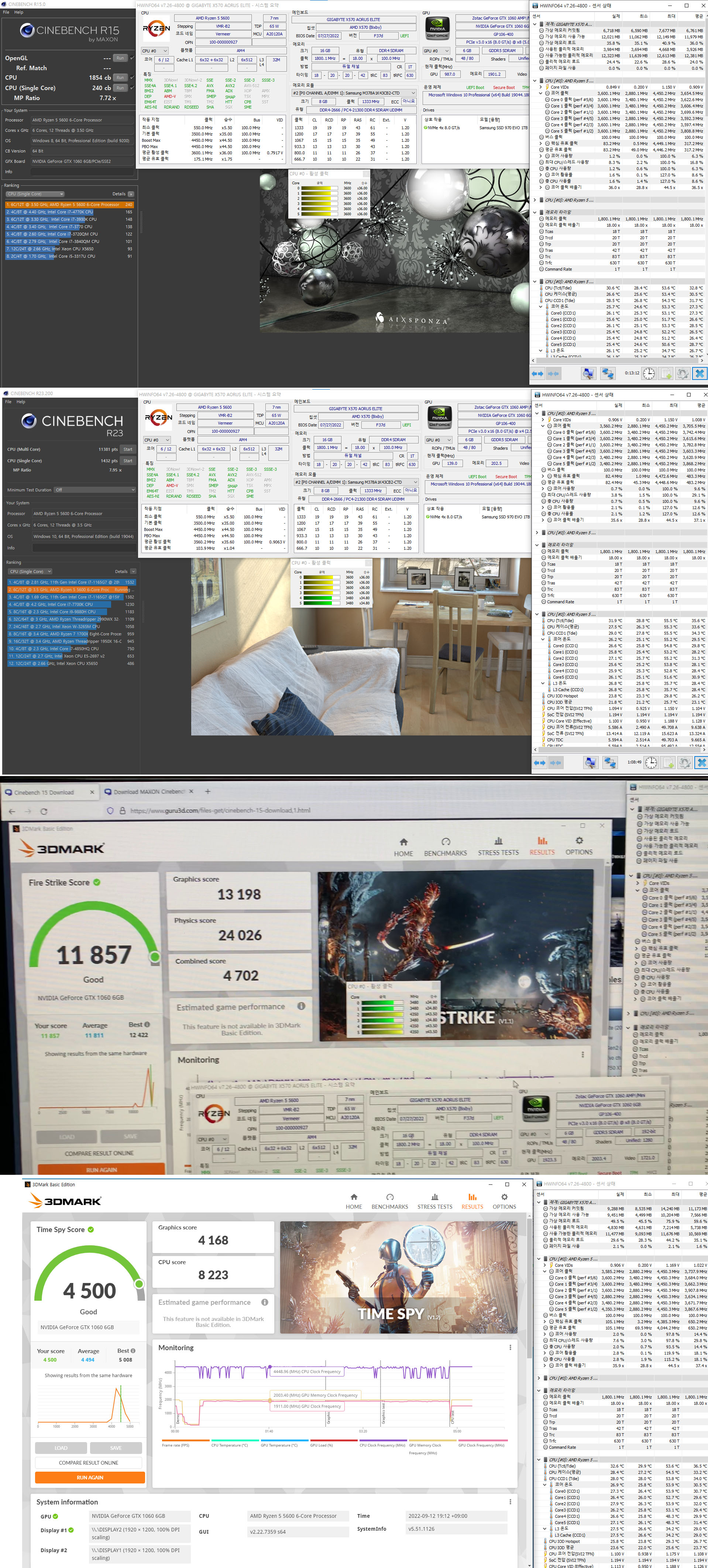The image size is (708, 1568).
Task: Click CPU (Single Core) Start button in Cinebench R23
Action: click(127, 461)
